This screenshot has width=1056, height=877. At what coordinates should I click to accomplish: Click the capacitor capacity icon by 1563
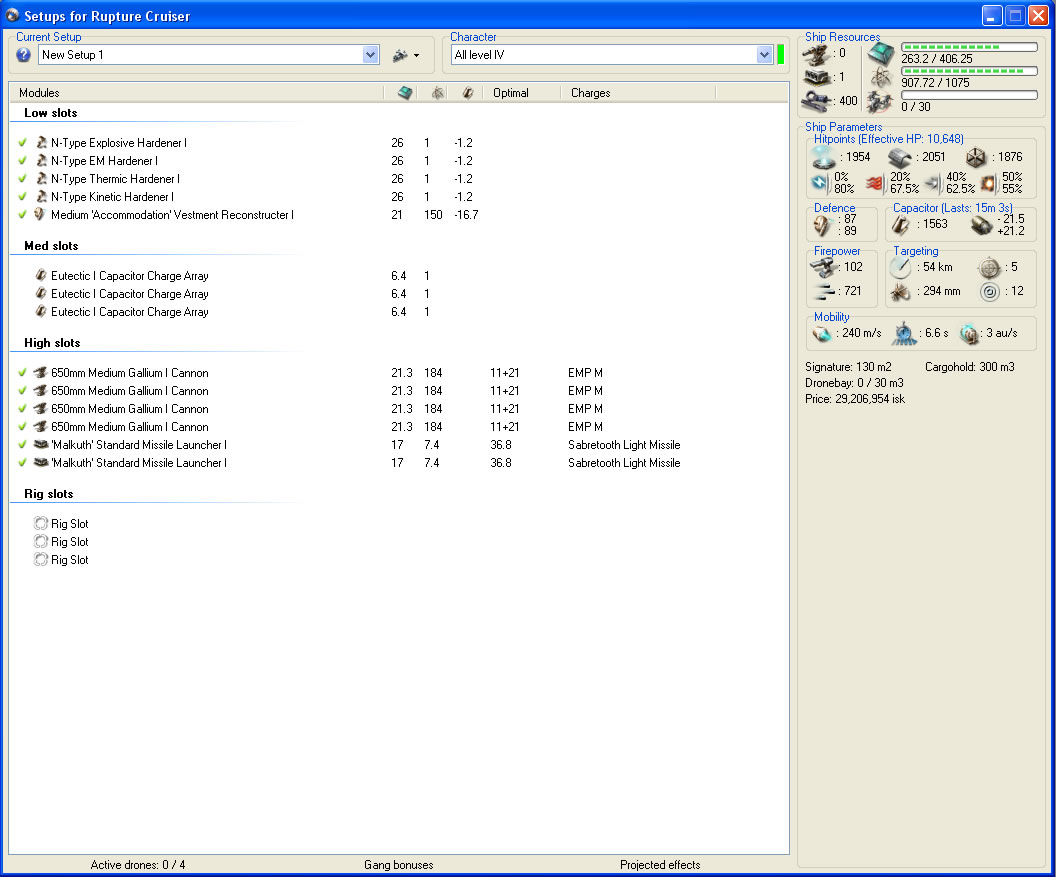point(901,225)
